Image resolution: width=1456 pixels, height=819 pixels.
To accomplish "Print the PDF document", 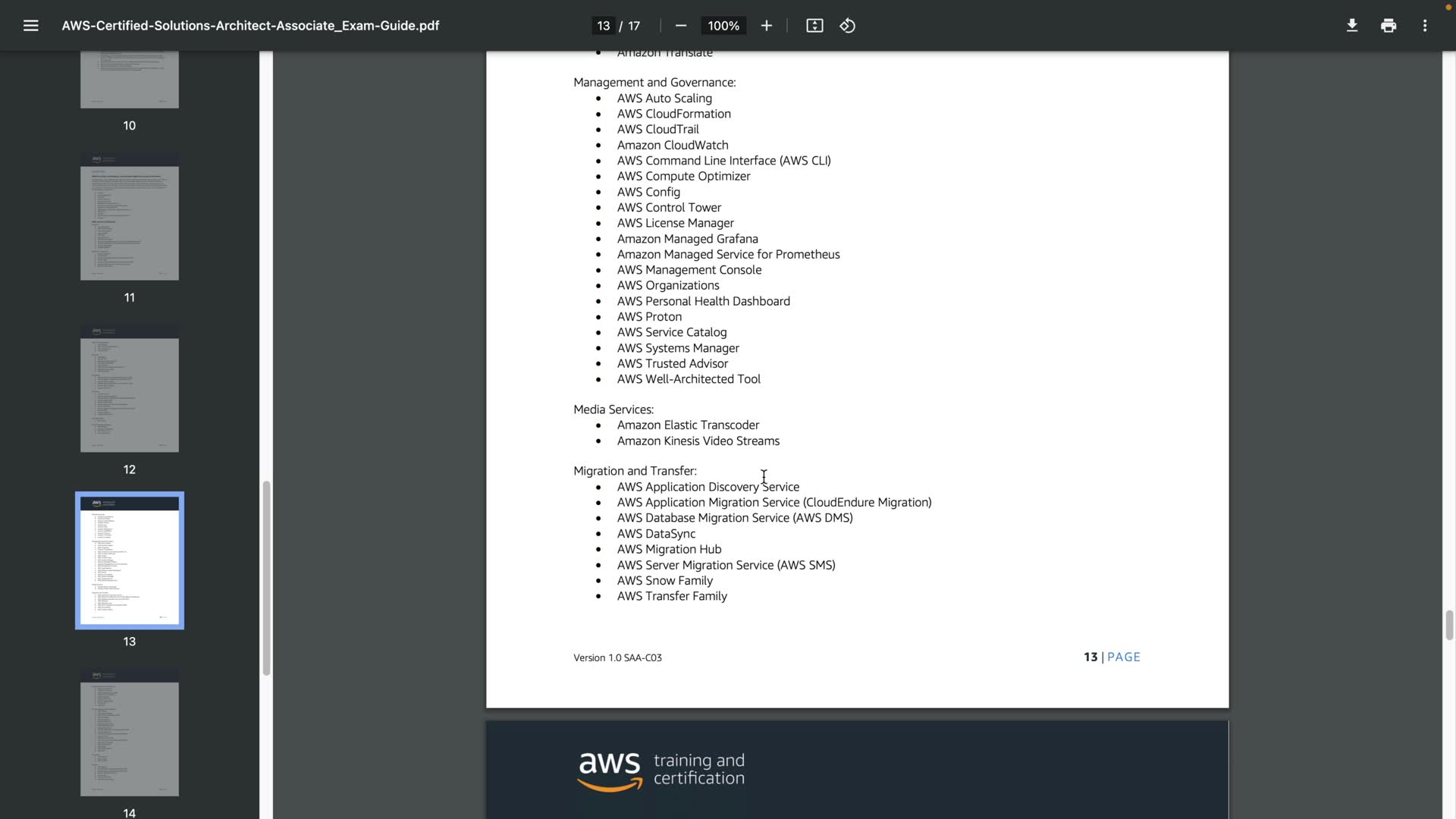I will [1388, 26].
